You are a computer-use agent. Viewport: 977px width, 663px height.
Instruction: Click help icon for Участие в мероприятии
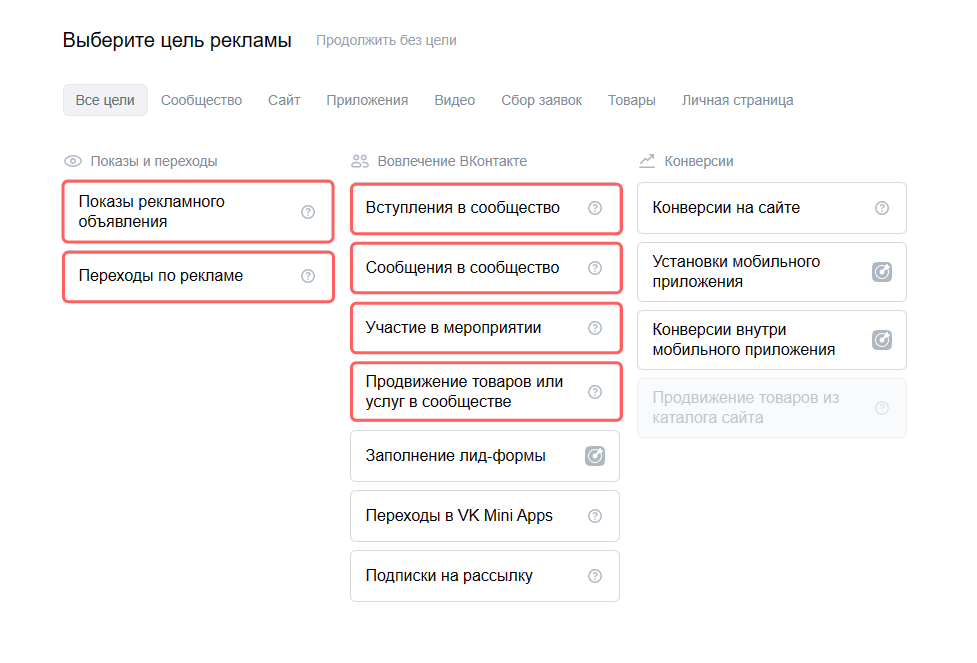(x=595, y=328)
